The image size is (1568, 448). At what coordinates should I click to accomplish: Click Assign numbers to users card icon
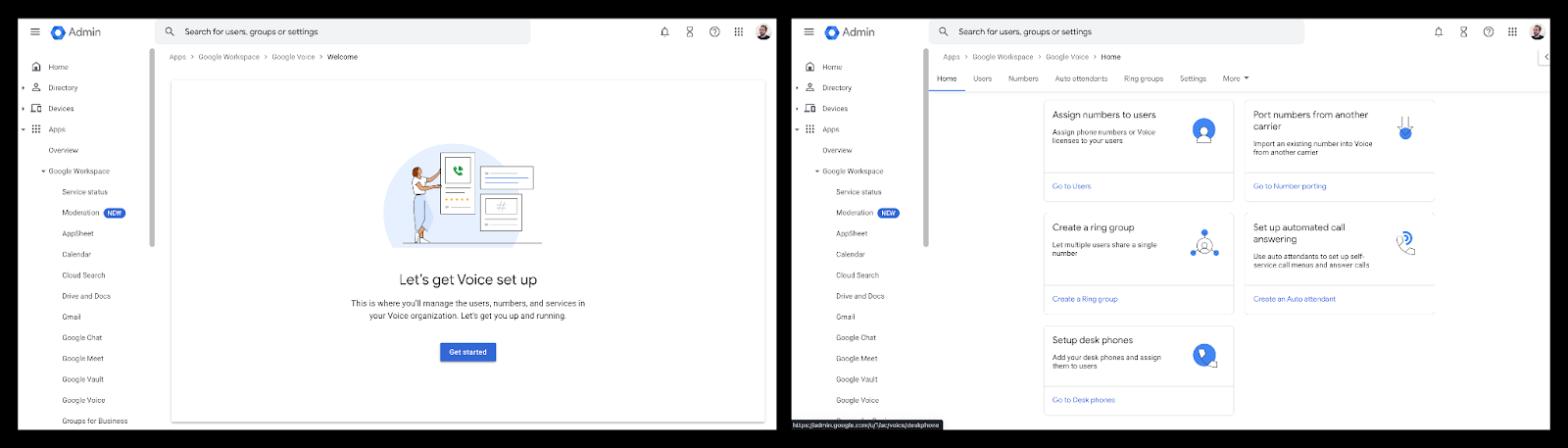point(1204,129)
